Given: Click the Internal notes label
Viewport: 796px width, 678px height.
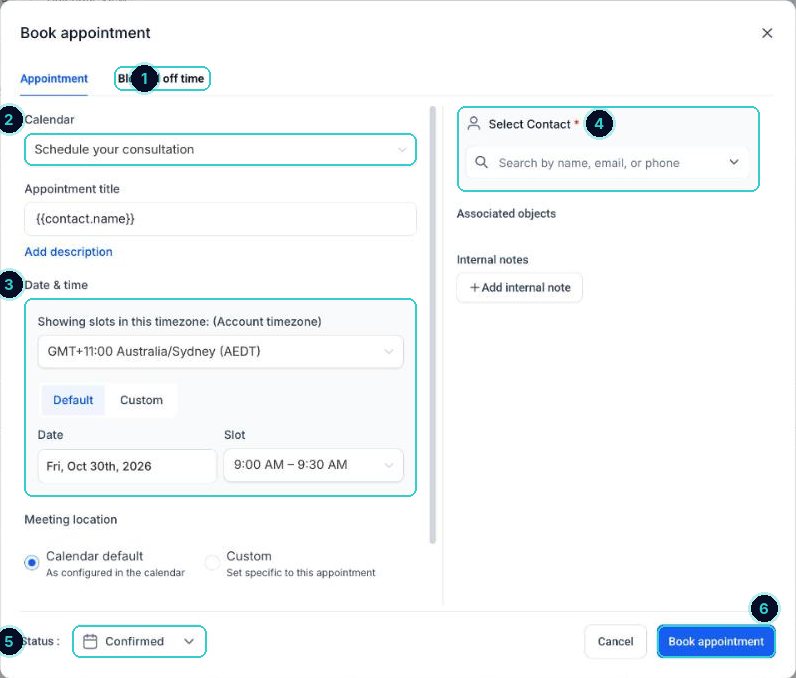Looking at the screenshot, I should pyautogui.click(x=492, y=260).
